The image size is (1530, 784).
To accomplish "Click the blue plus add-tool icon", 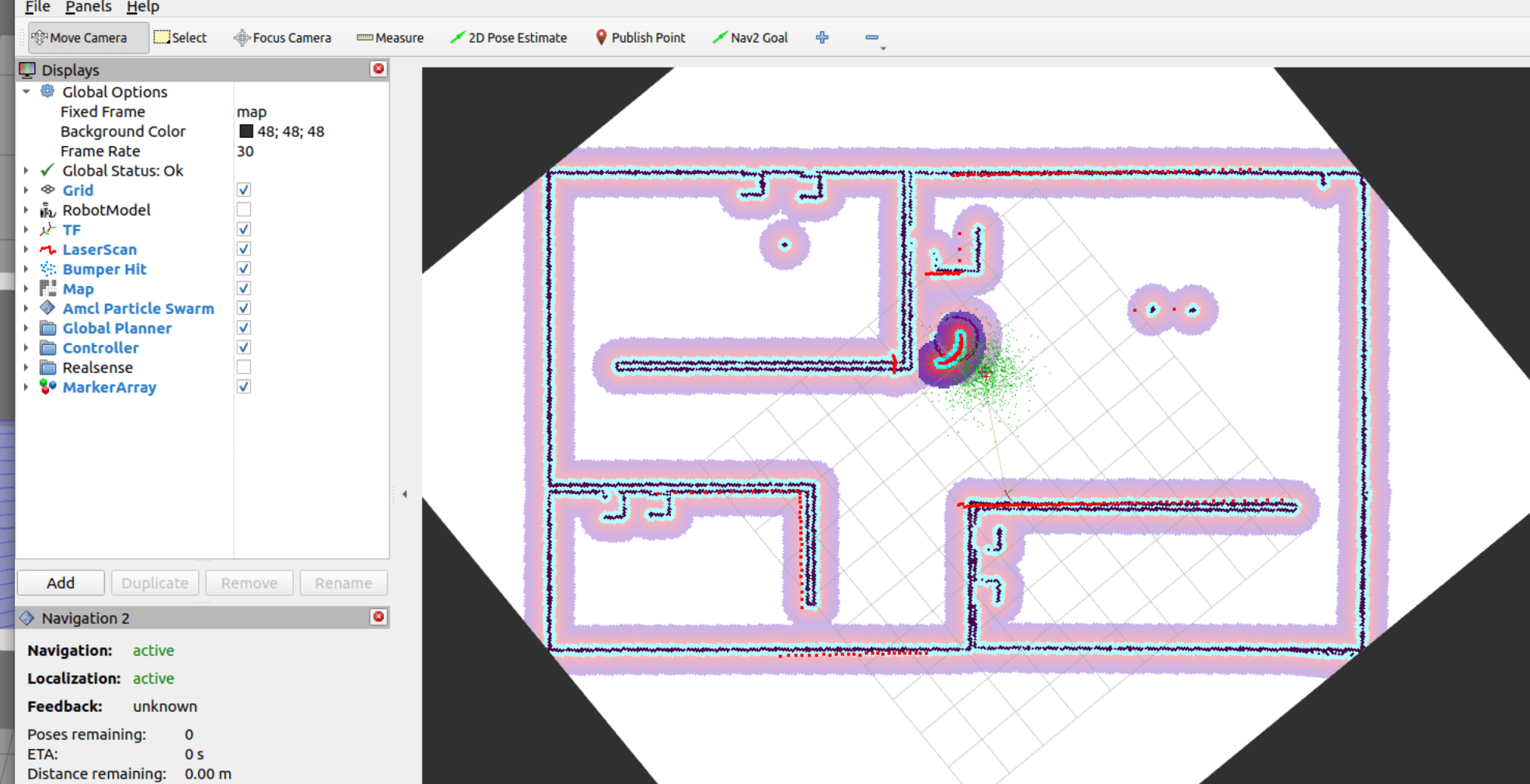I will click(822, 37).
